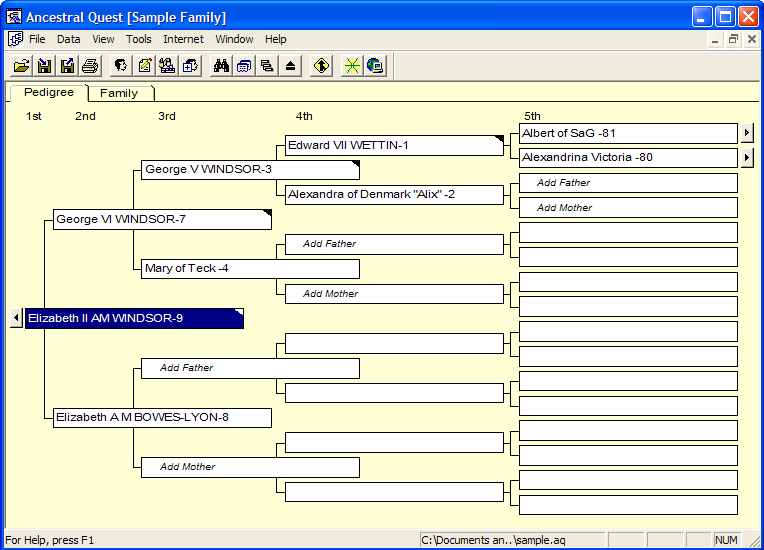
Task: Select Albert of SaG -81
Action: [628, 133]
